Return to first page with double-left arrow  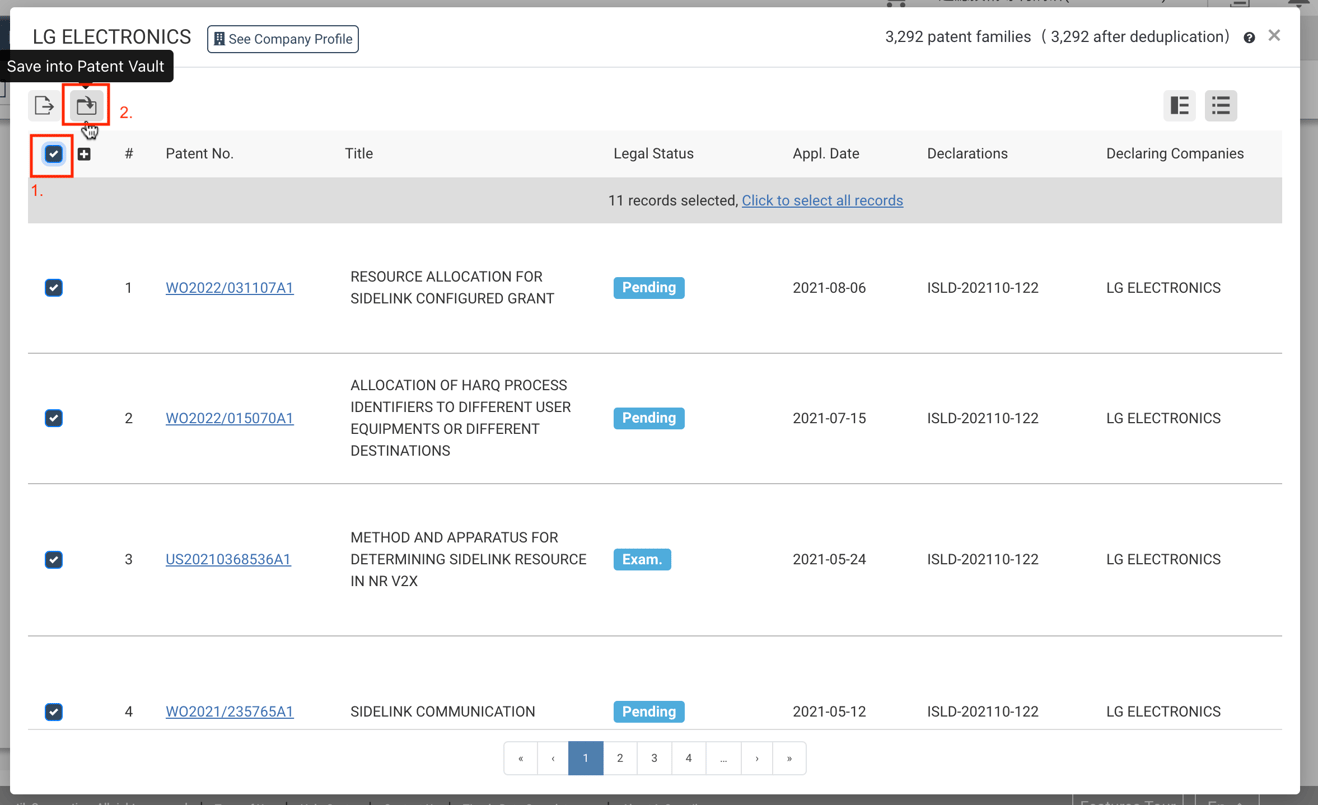(x=520, y=758)
